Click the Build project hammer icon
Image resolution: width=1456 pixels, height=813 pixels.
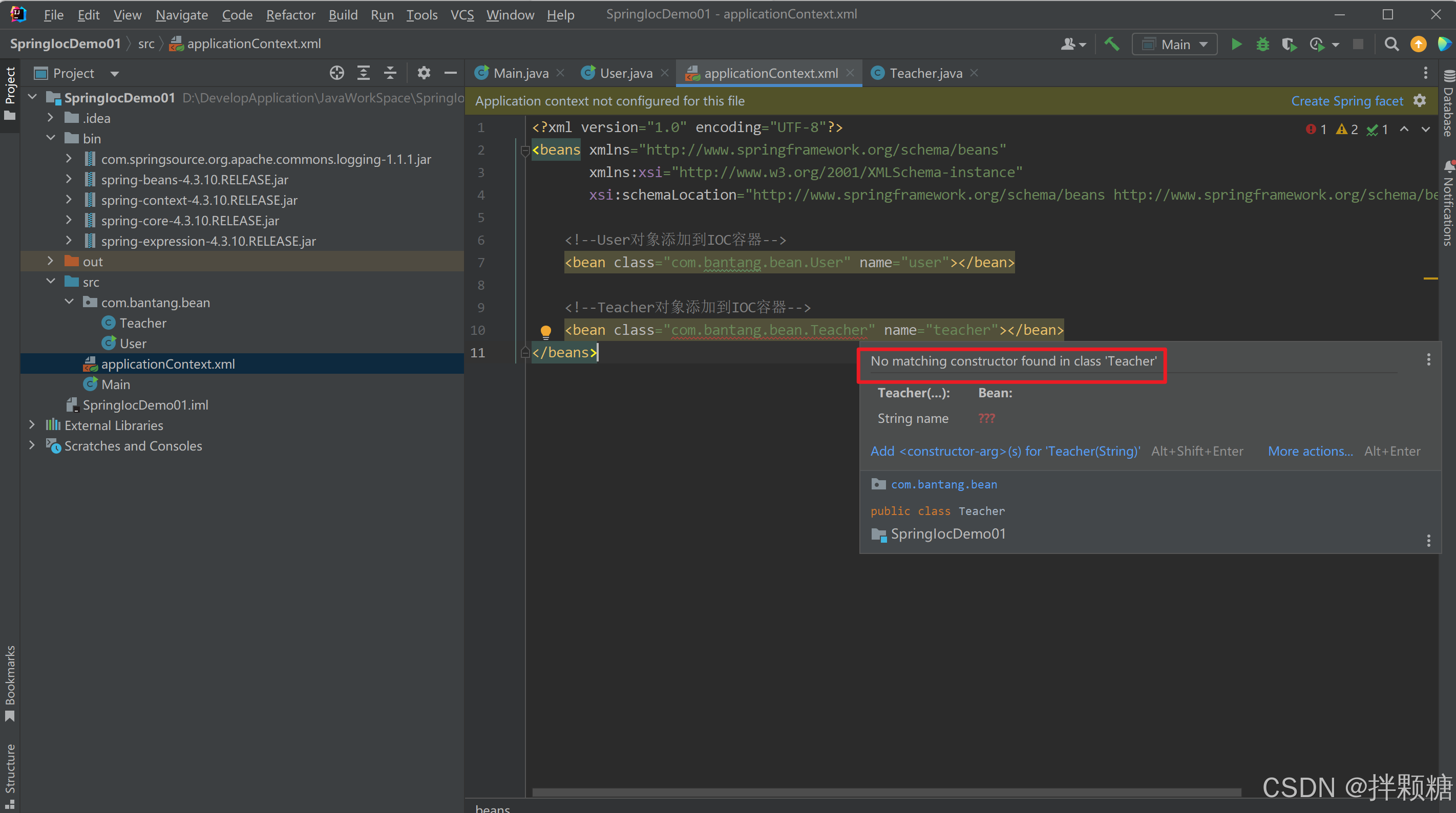coord(1111,44)
